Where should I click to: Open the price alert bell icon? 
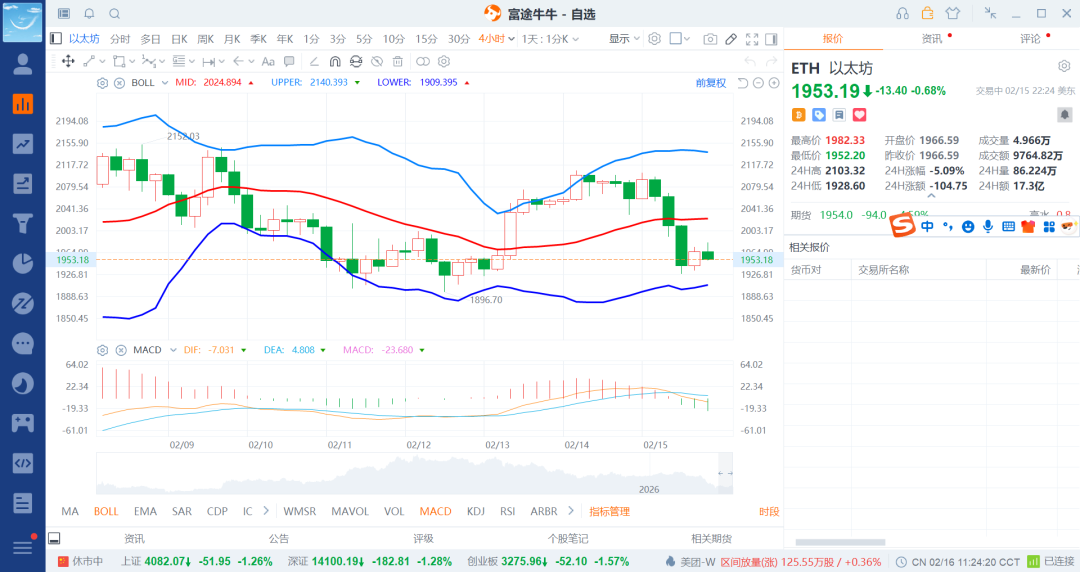1064,116
